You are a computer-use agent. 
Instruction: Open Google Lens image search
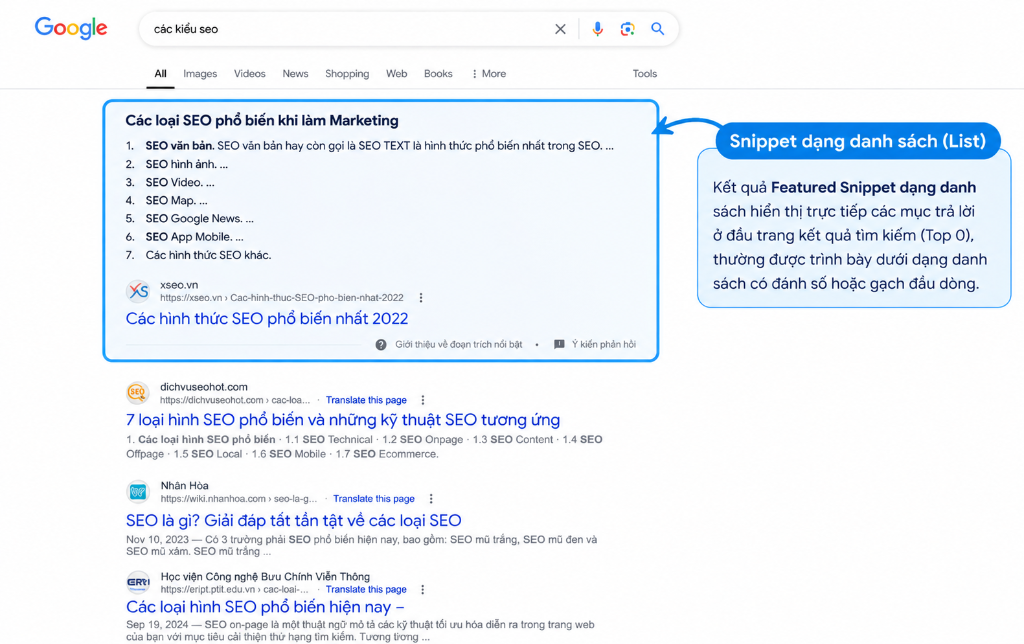pos(628,29)
